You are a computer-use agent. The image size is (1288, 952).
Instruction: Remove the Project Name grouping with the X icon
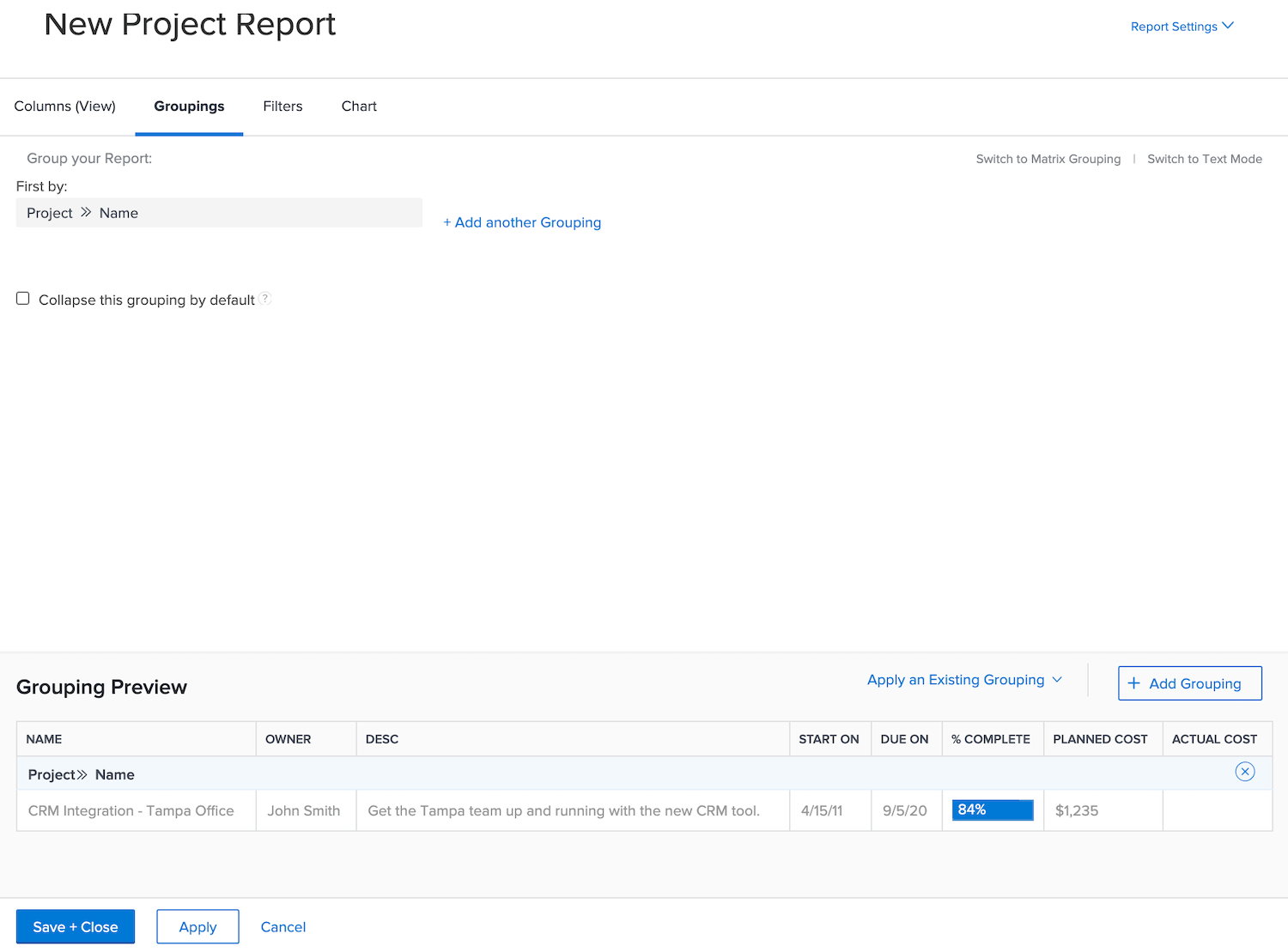coord(1244,772)
